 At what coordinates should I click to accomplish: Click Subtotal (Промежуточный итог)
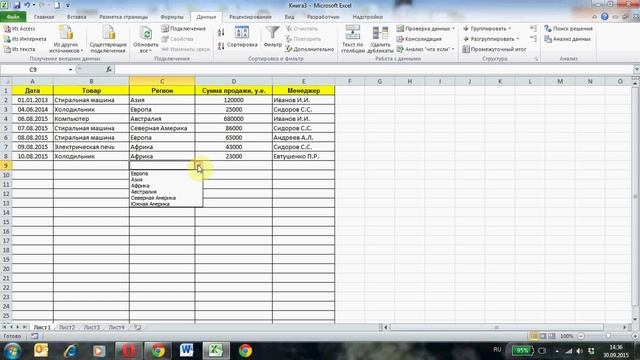click(494, 49)
